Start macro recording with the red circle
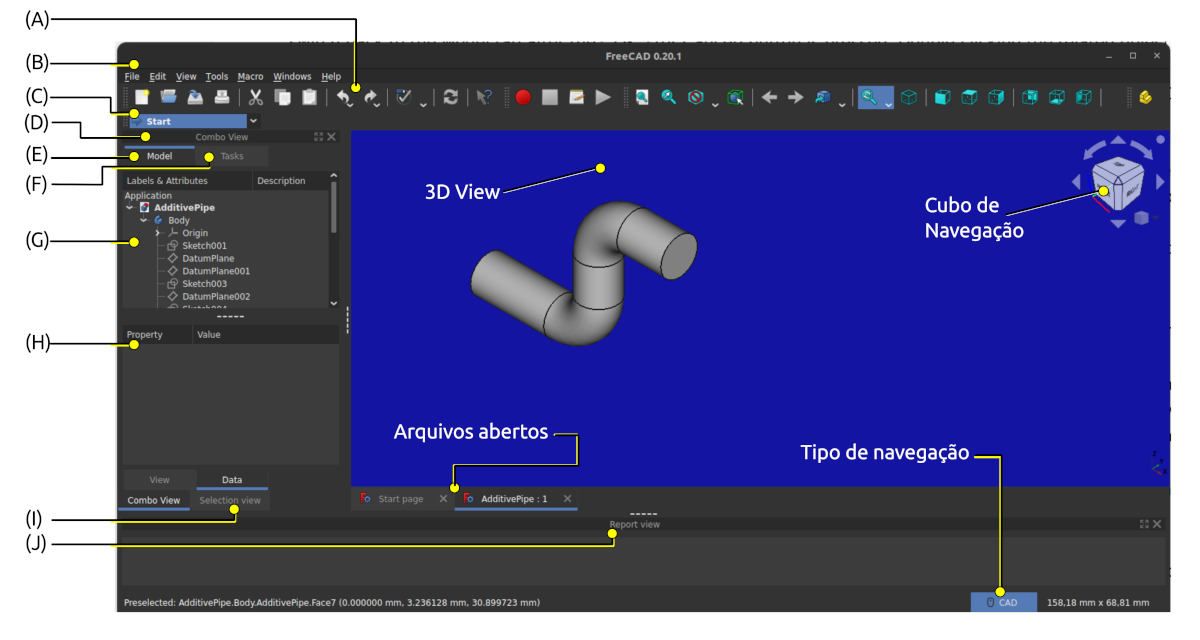 pos(523,97)
